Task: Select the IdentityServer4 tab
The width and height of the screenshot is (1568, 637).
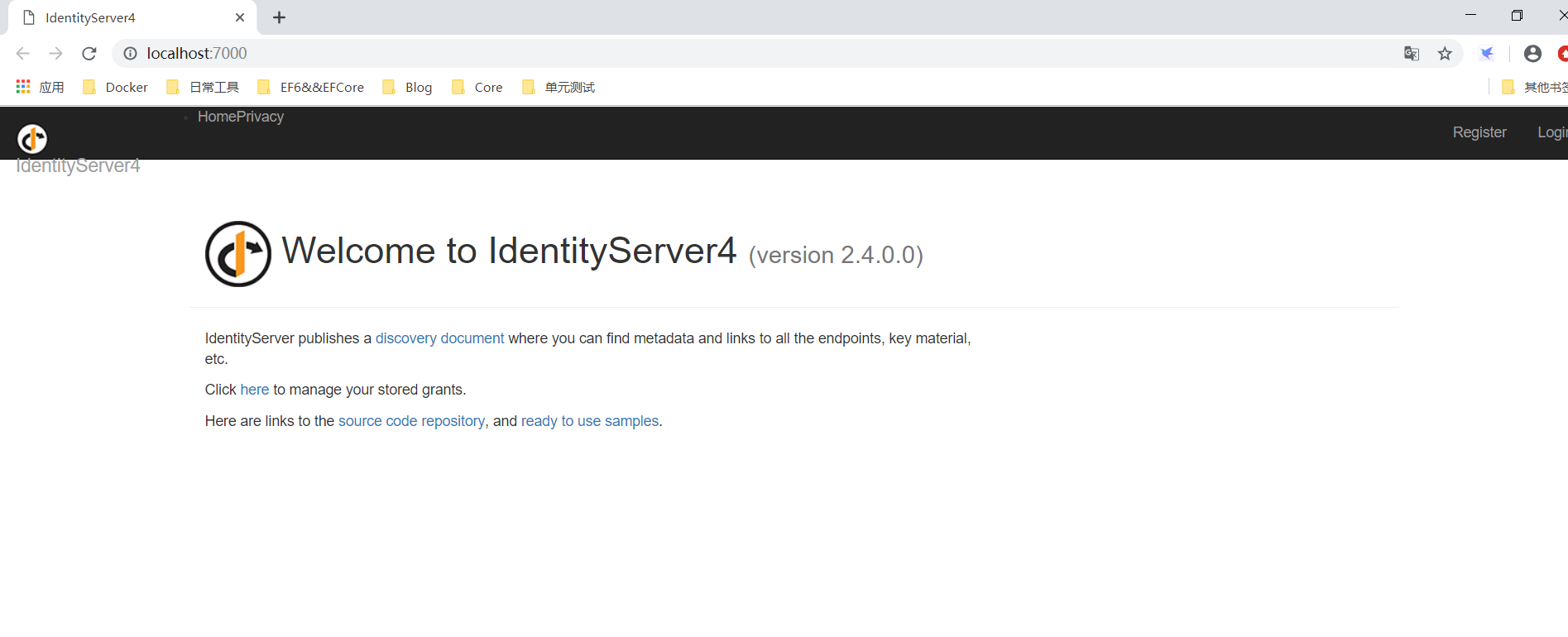Action: point(132,17)
